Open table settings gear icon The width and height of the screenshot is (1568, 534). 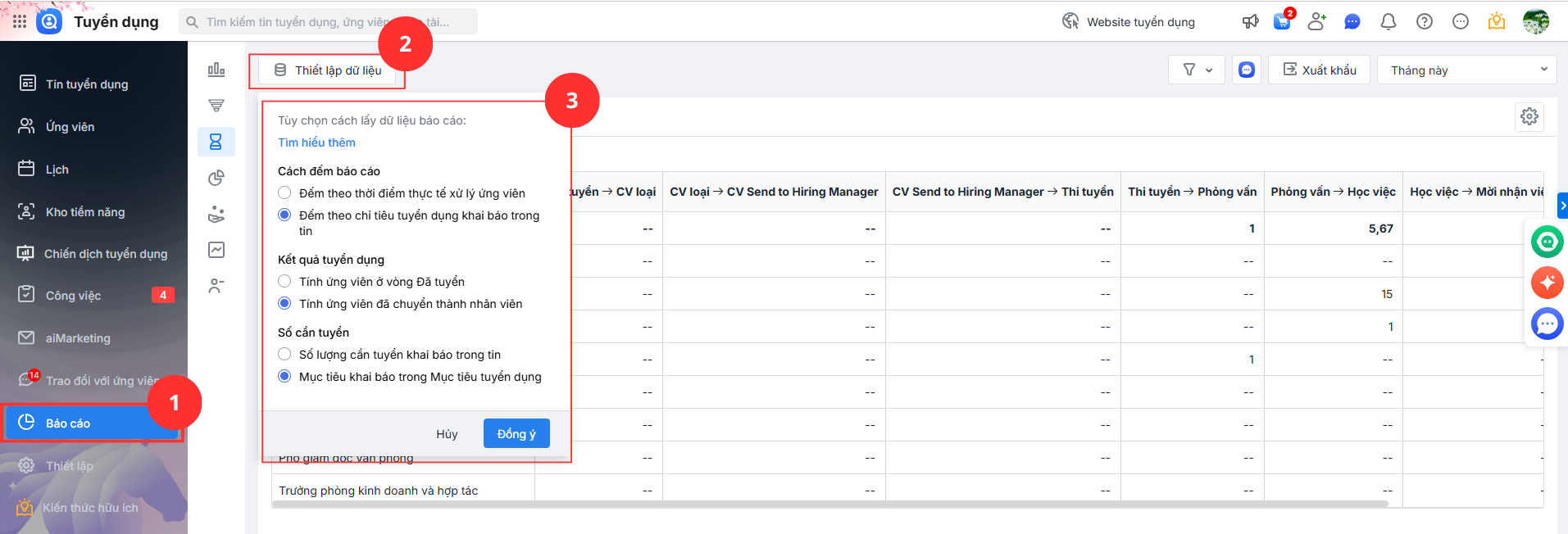(1529, 116)
